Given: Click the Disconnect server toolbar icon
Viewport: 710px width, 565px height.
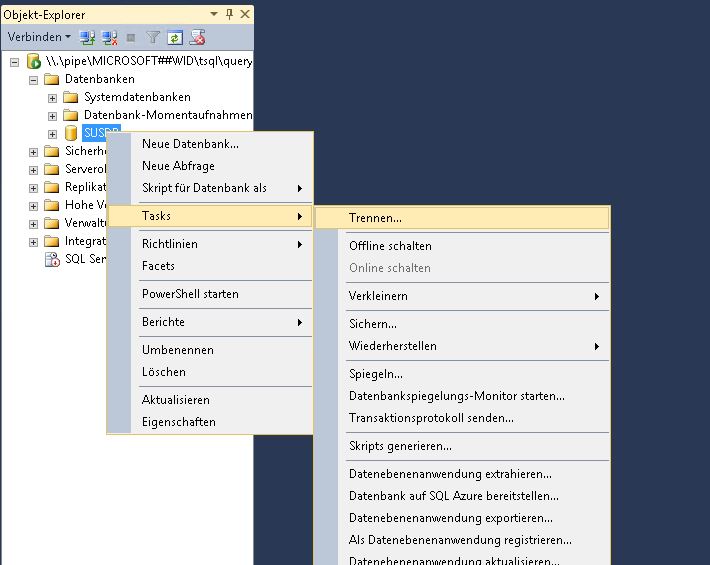Looking at the screenshot, I should (110, 38).
